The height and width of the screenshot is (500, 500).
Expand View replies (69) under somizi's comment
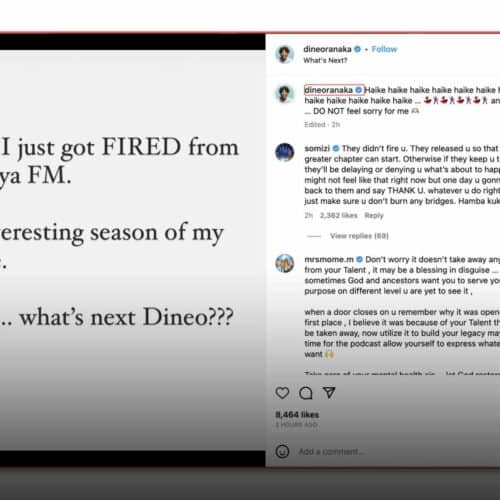[x=359, y=236]
